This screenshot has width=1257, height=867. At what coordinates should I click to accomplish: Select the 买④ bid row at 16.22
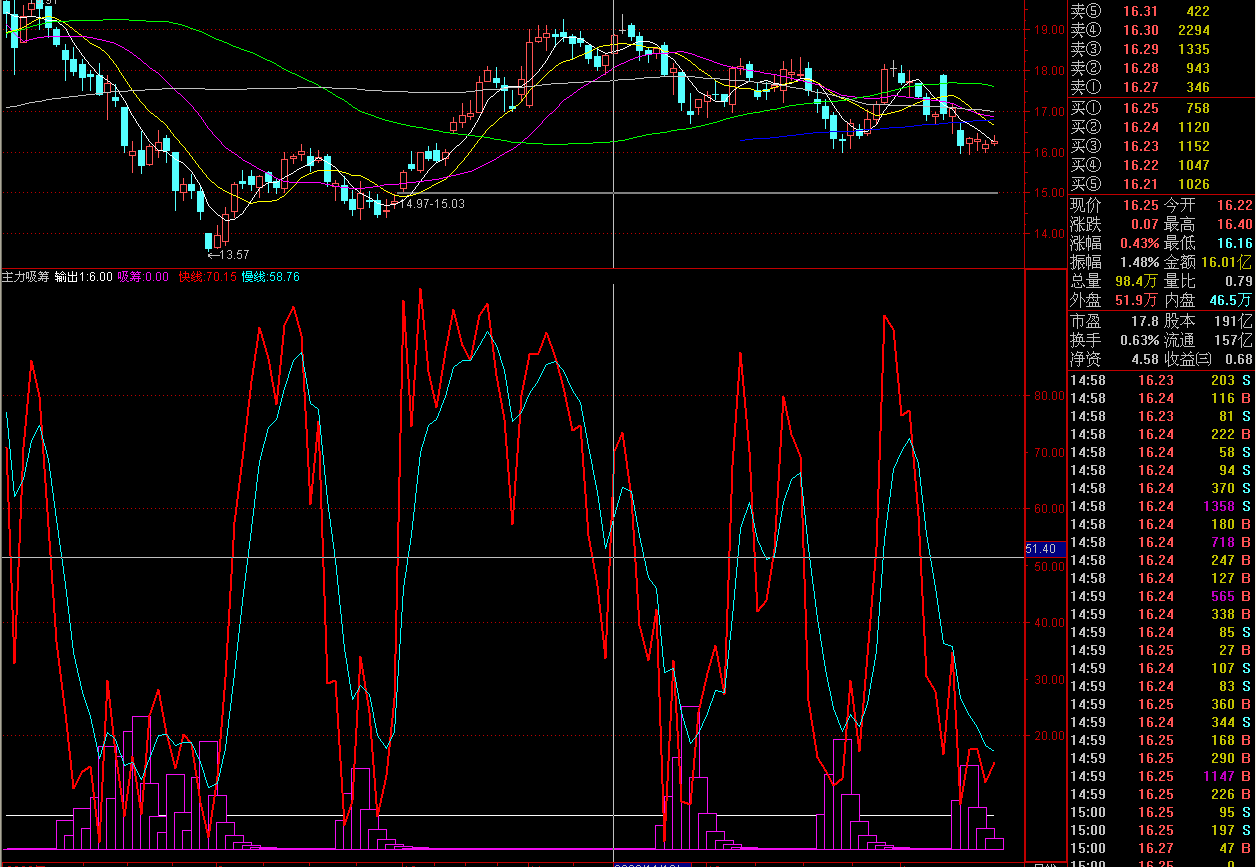(1161, 165)
